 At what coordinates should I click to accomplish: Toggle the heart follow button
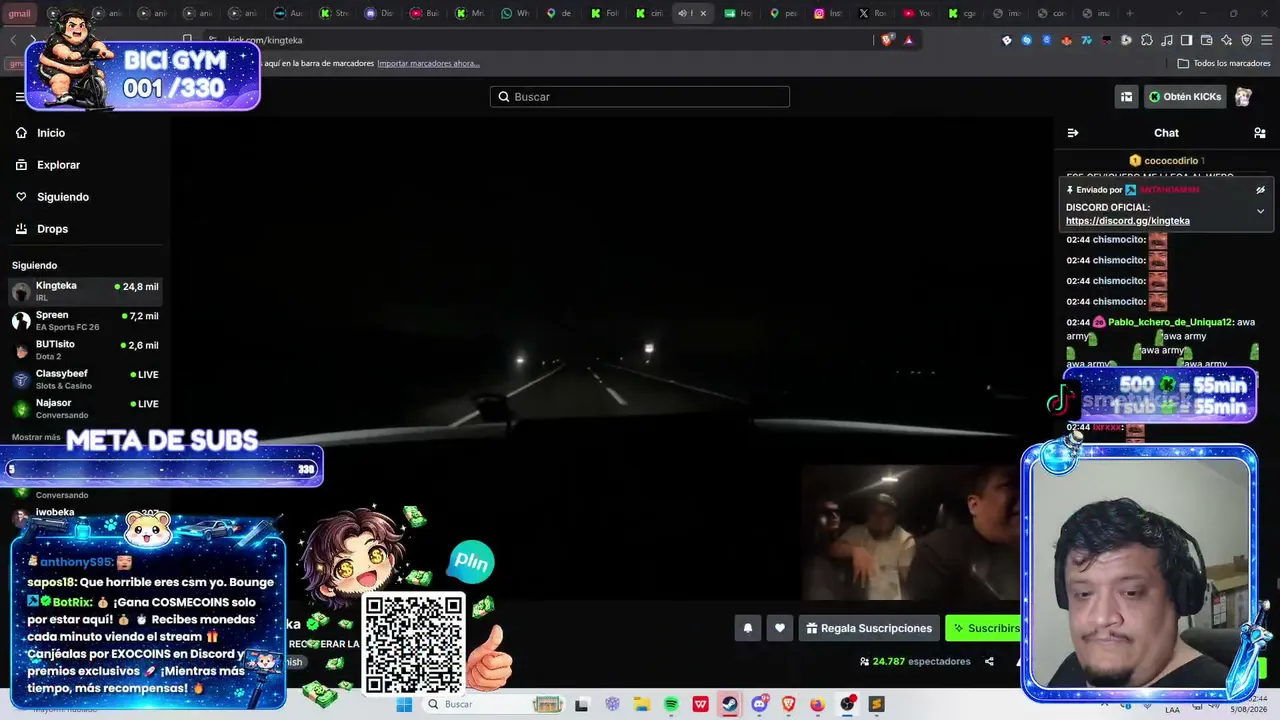780,628
